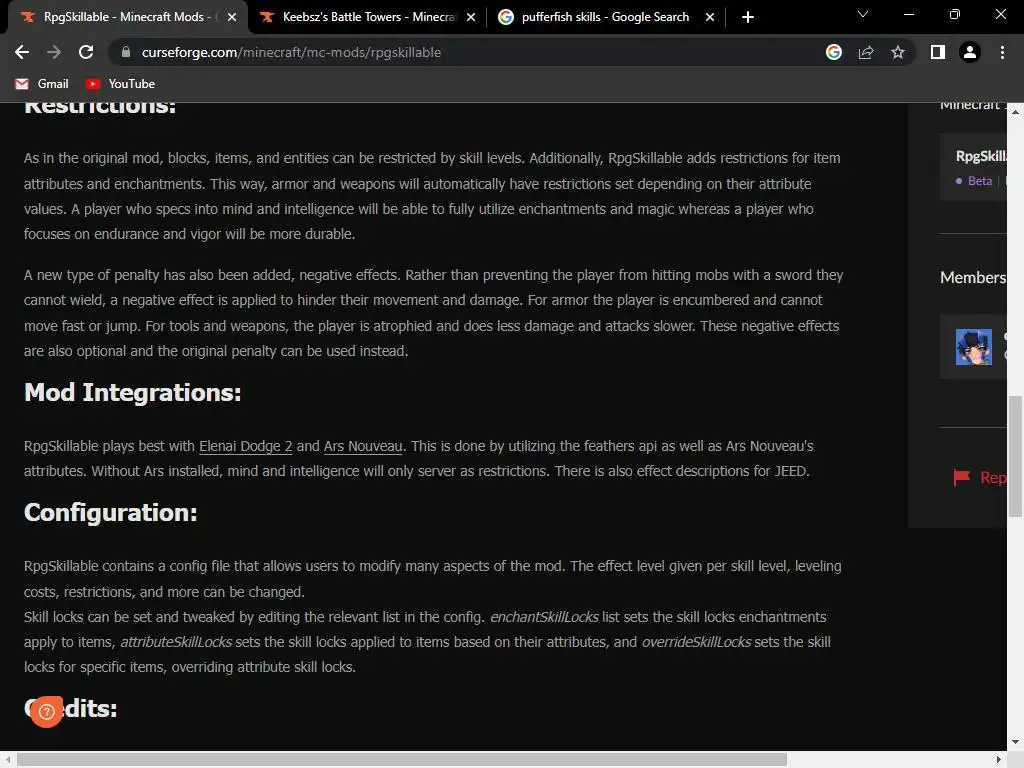The height and width of the screenshot is (768, 1024).
Task: Click the enchantSkillLocks italic text
Action: point(544,617)
